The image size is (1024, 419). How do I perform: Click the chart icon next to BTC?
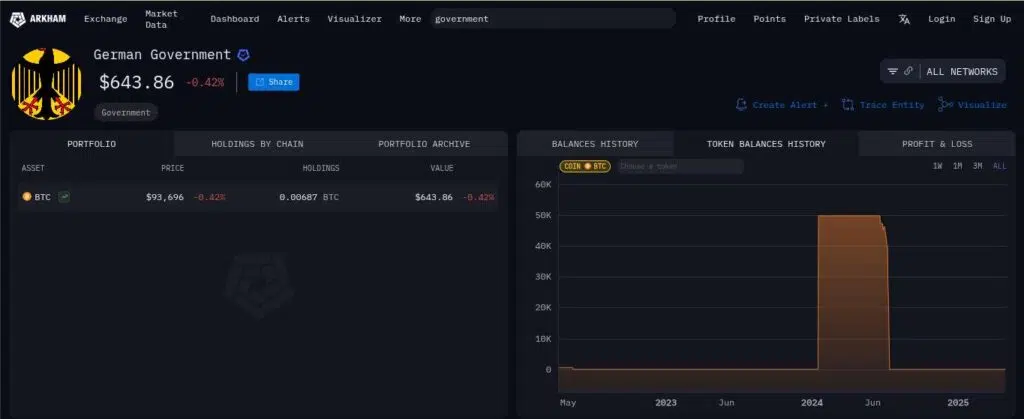coord(64,196)
